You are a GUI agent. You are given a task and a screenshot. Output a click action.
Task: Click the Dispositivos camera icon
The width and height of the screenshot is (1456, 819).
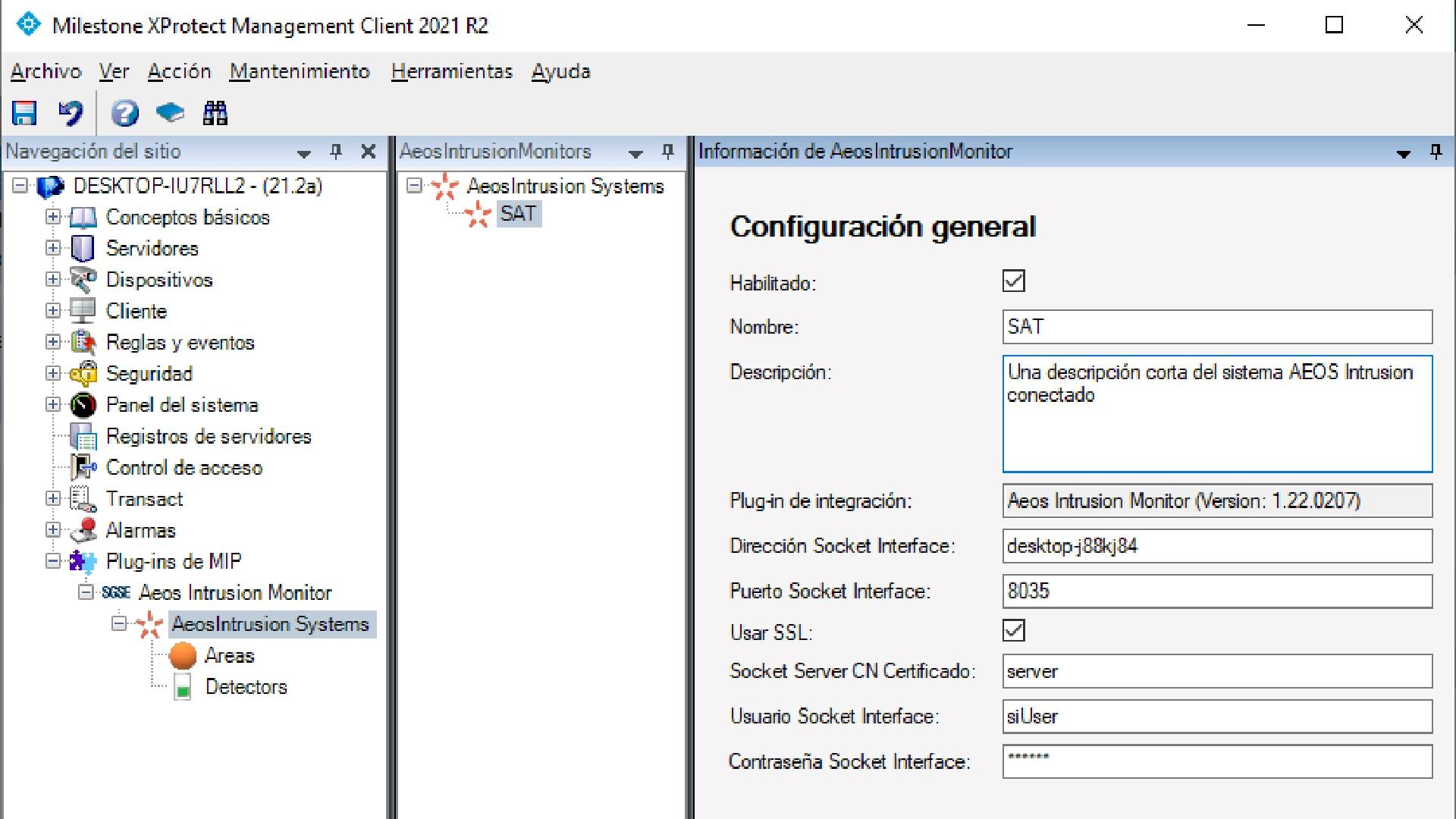point(83,280)
